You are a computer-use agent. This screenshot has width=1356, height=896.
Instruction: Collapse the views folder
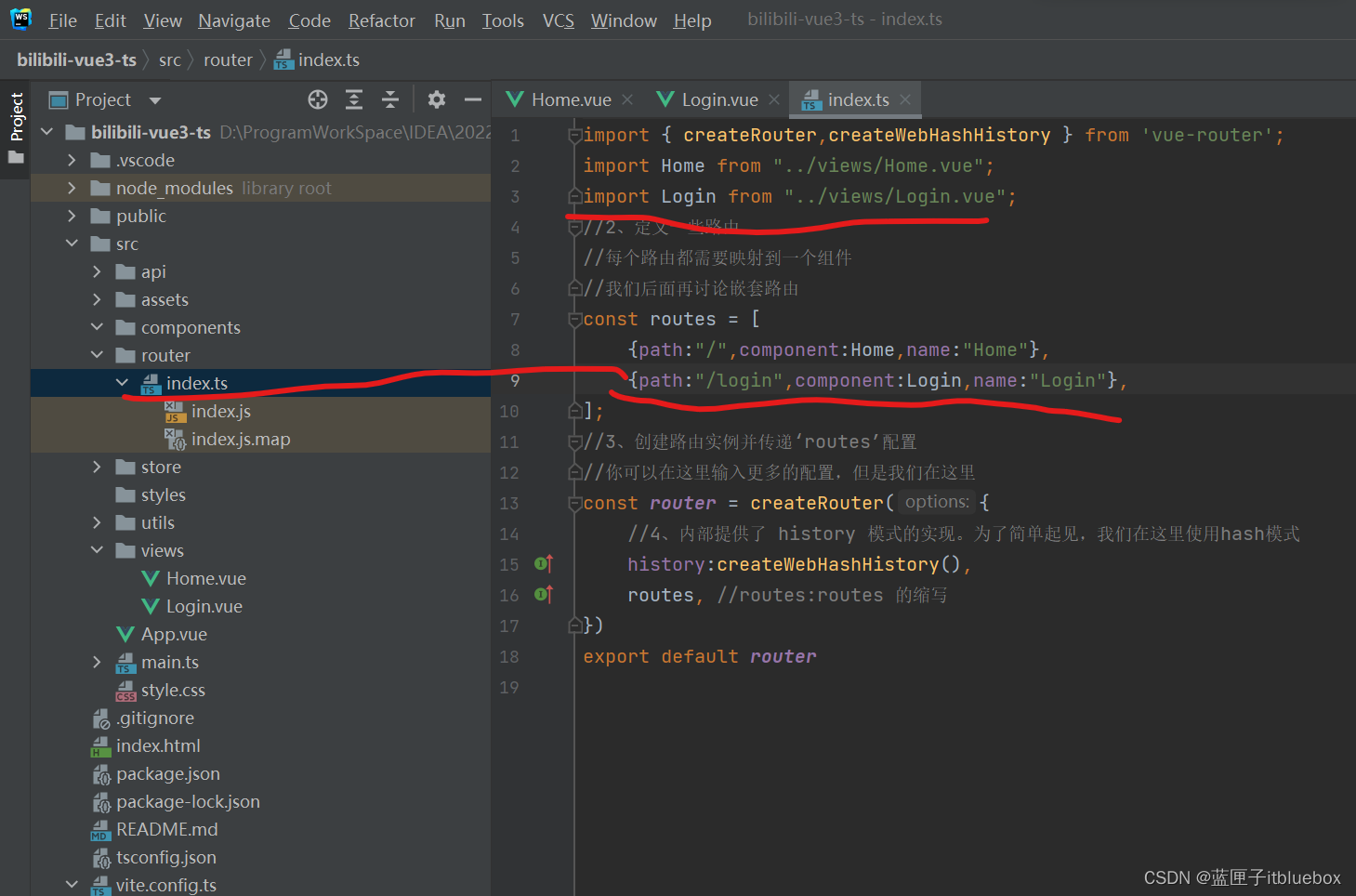98,551
